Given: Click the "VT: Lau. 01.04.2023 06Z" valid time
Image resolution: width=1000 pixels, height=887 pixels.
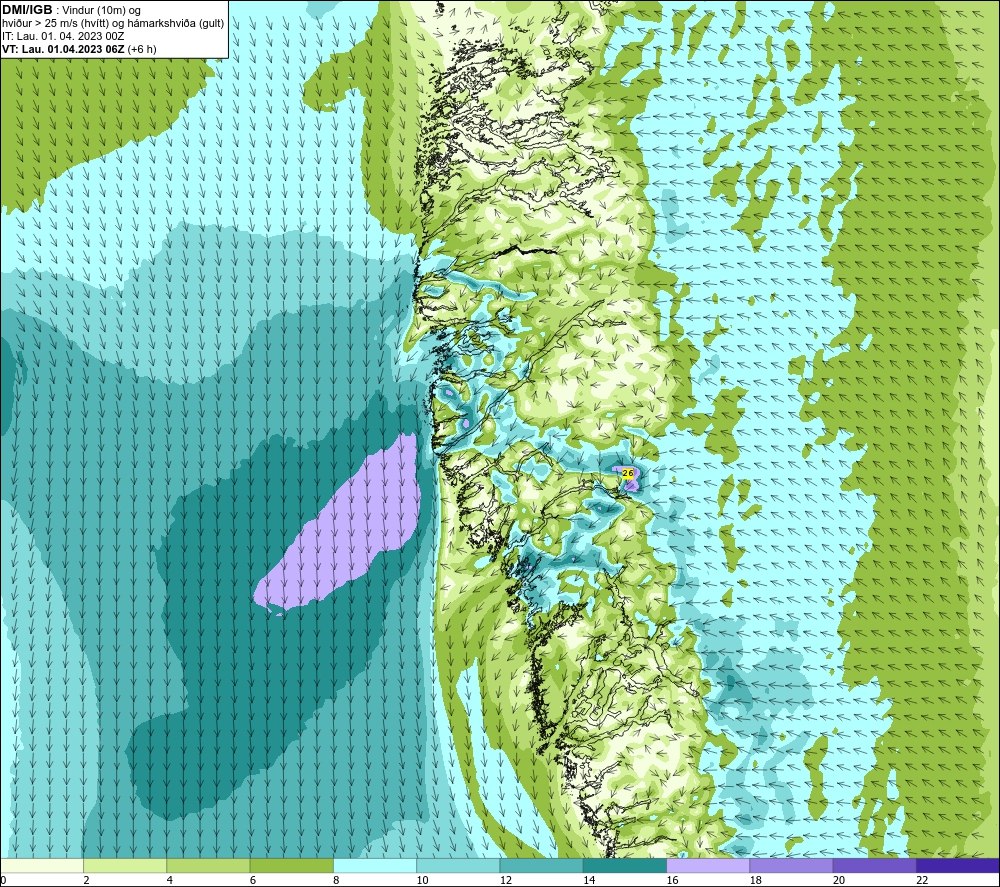Looking at the screenshot, I should pyautogui.click(x=64, y=49).
